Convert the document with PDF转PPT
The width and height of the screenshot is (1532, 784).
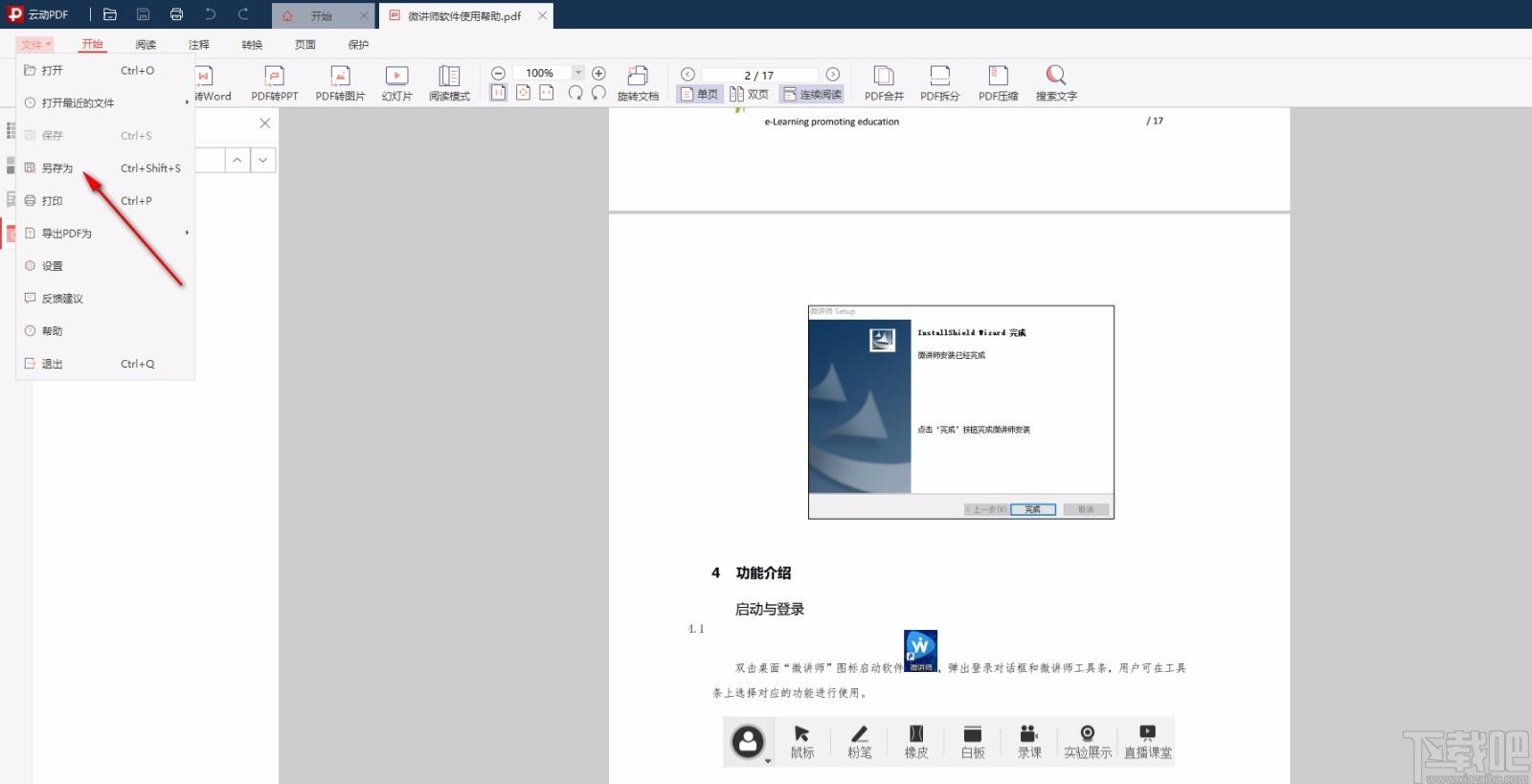[275, 83]
